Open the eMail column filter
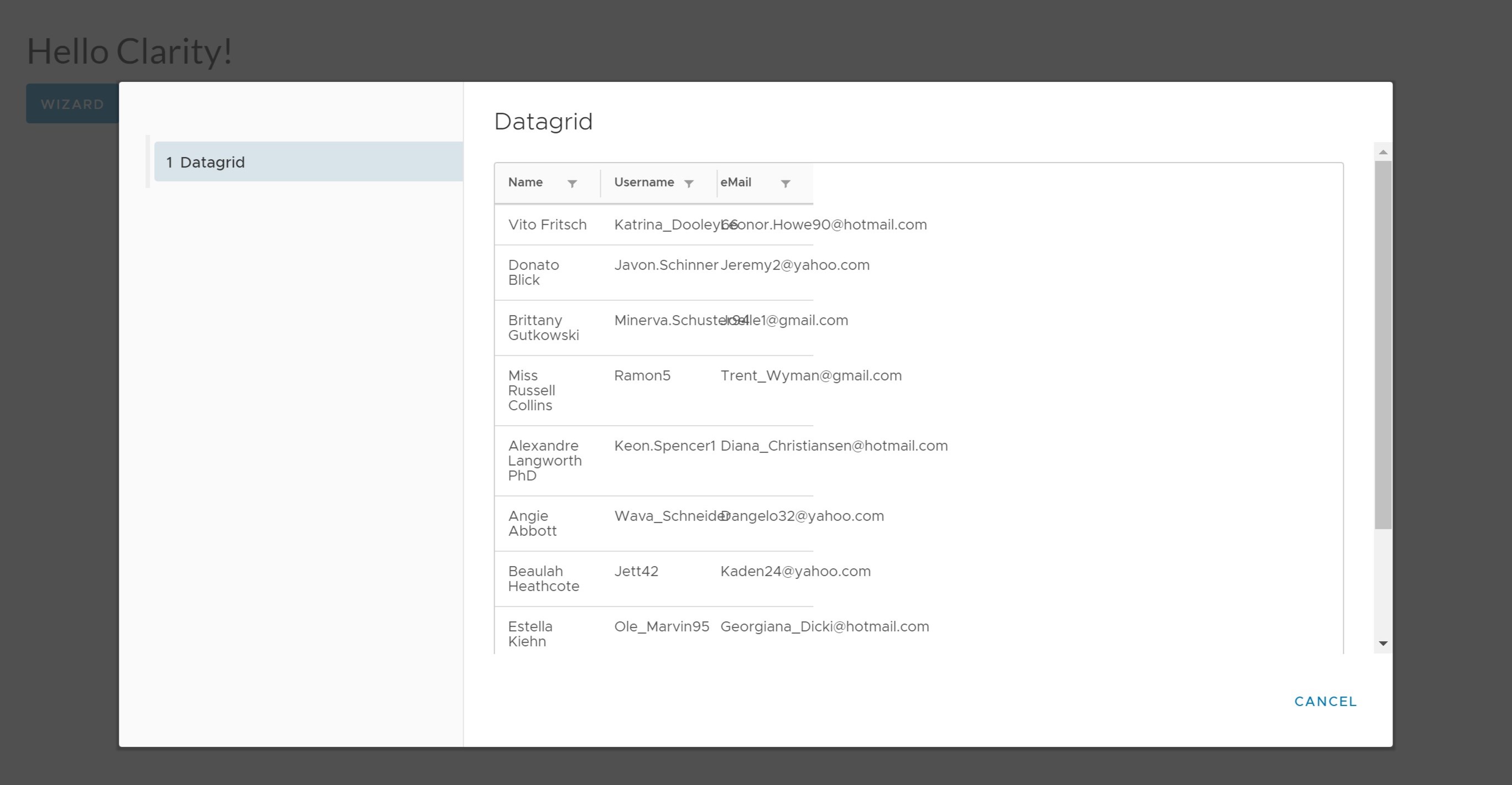The image size is (1512, 785). (786, 184)
